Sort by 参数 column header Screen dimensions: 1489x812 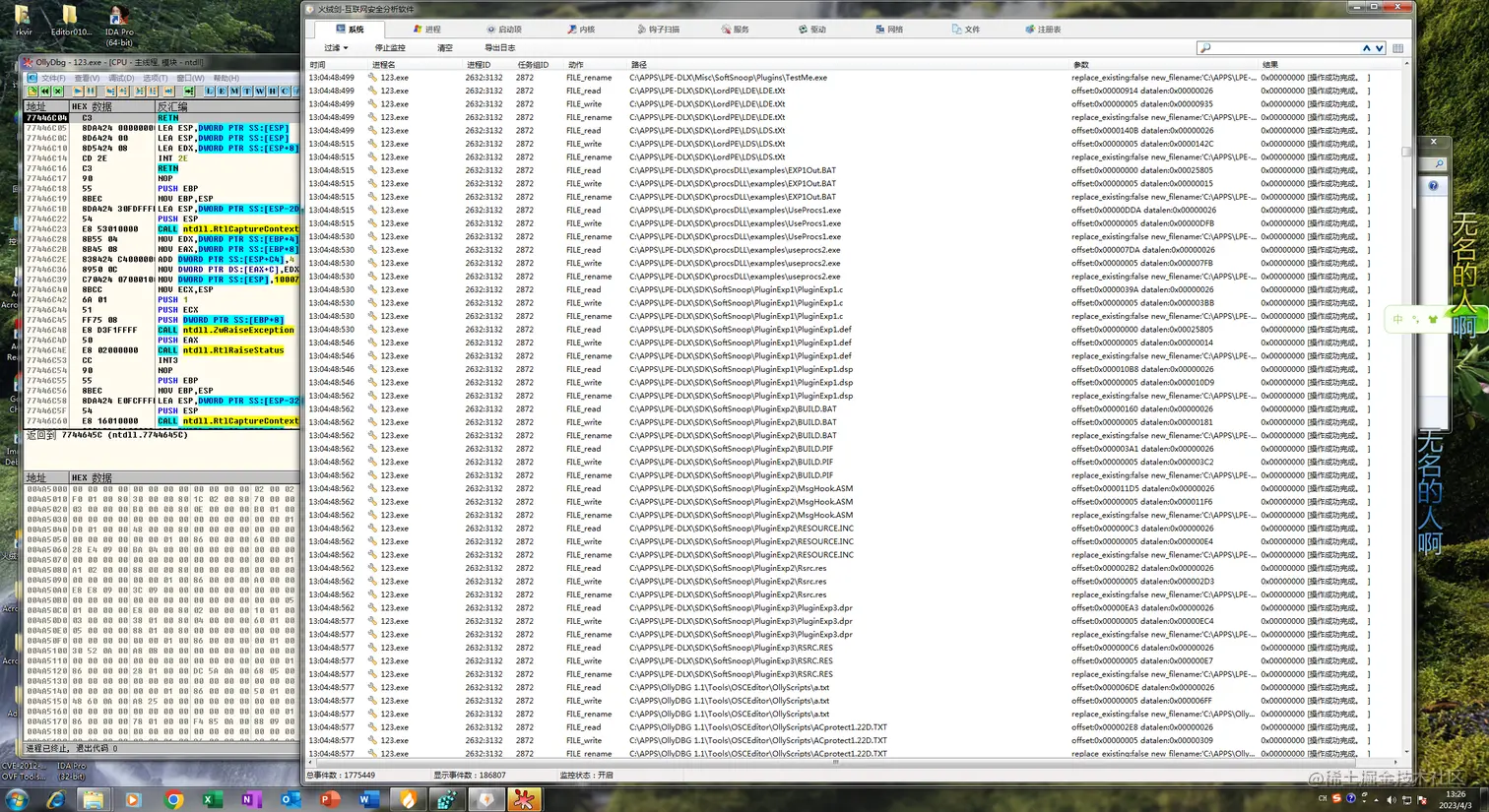[1163, 64]
